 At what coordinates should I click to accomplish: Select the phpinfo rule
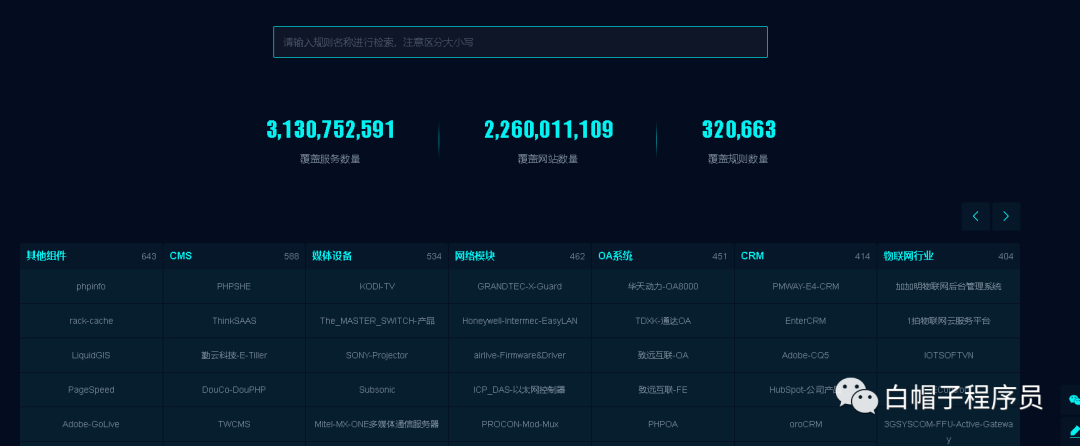coord(91,286)
